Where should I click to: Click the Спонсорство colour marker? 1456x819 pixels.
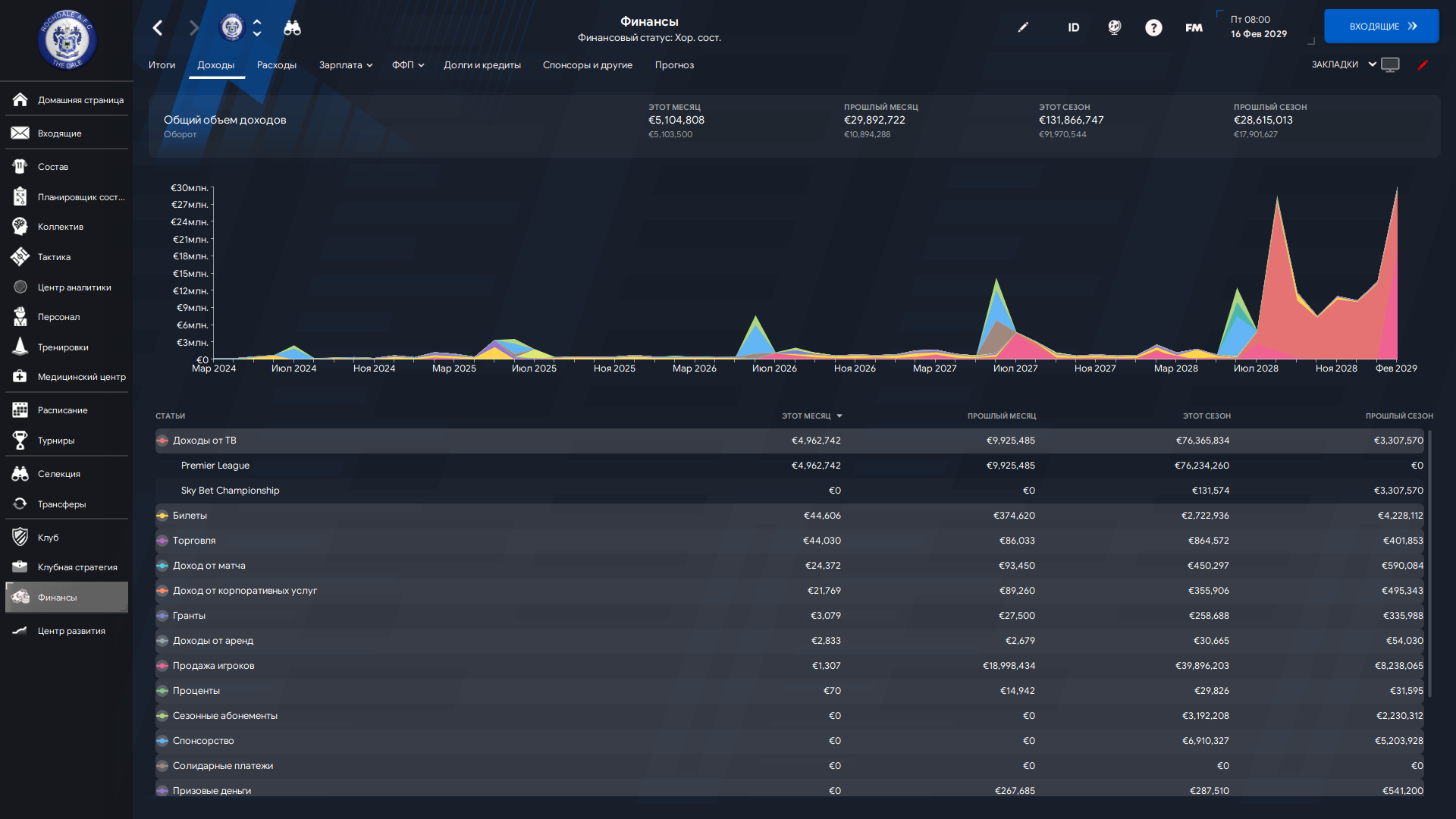pos(162,741)
